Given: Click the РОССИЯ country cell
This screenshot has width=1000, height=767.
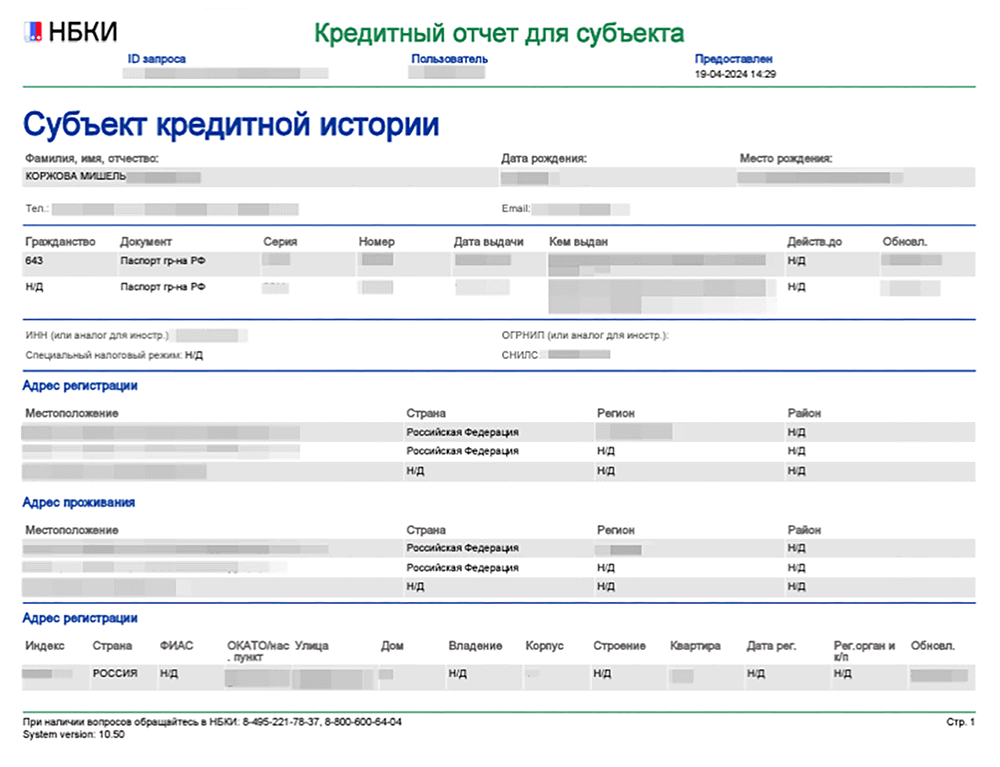Looking at the screenshot, I should (115, 674).
